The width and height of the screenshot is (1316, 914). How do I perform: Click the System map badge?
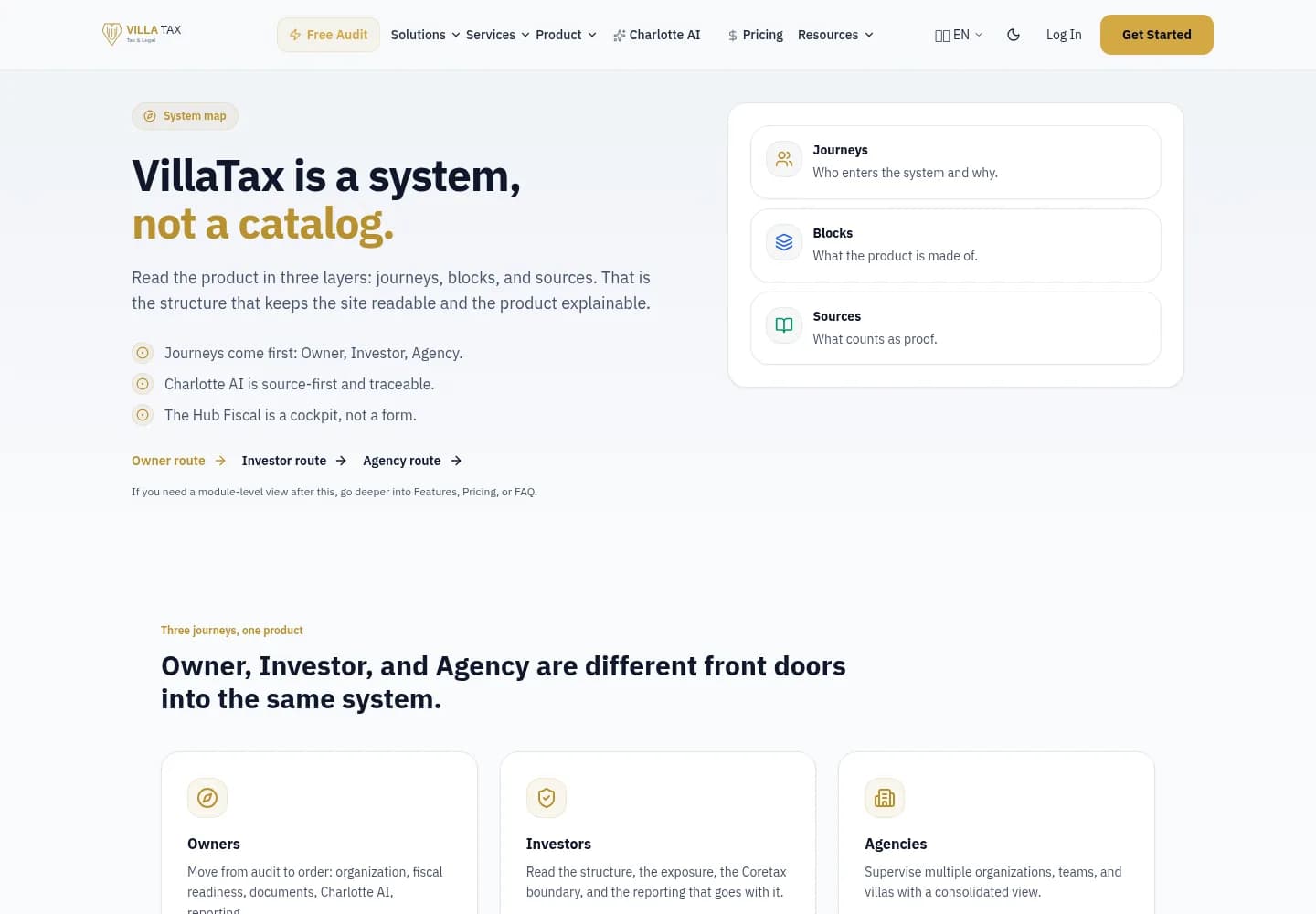point(186,116)
